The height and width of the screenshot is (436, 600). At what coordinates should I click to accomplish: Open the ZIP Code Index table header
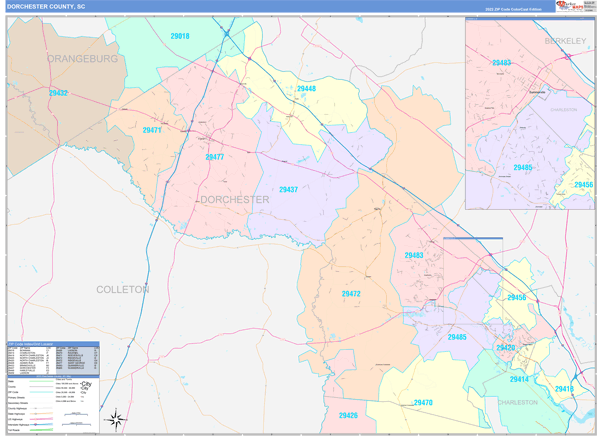pyautogui.click(x=30, y=343)
